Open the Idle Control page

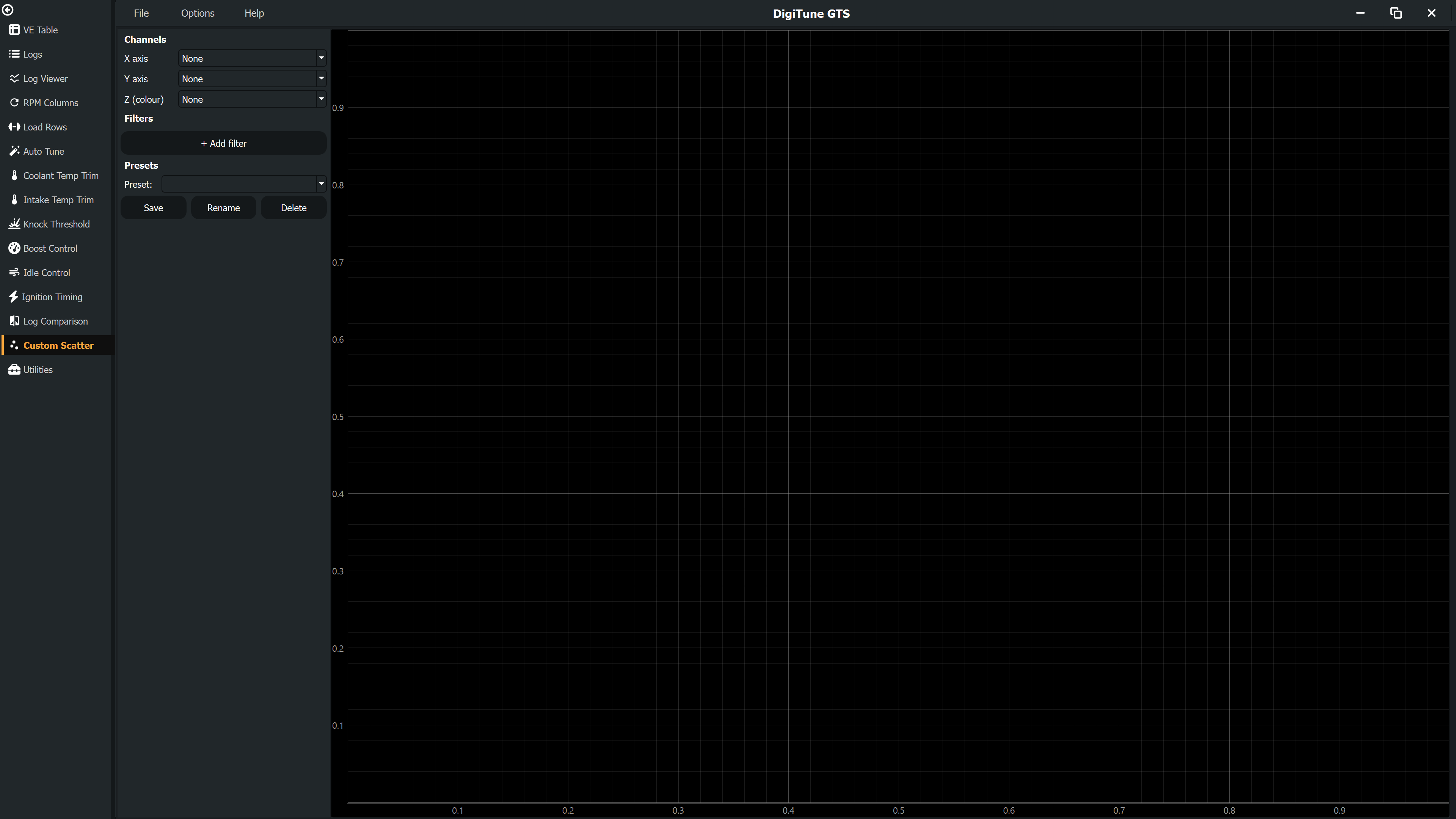point(56,273)
